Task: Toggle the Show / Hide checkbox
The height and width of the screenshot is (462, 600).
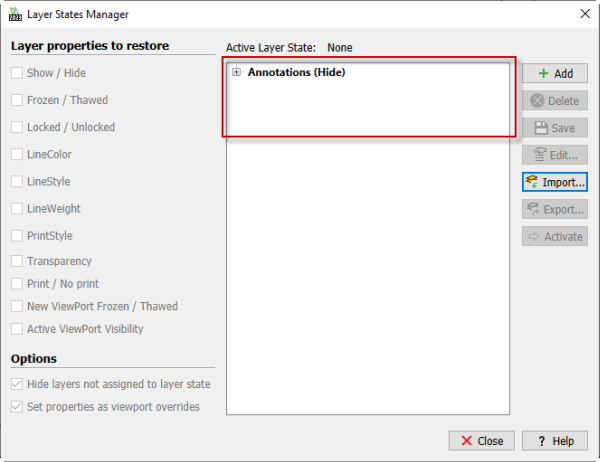Action: click(x=17, y=73)
